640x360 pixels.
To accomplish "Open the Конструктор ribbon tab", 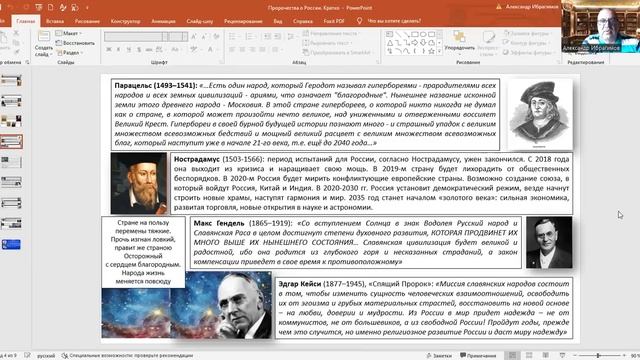I will [126, 21].
